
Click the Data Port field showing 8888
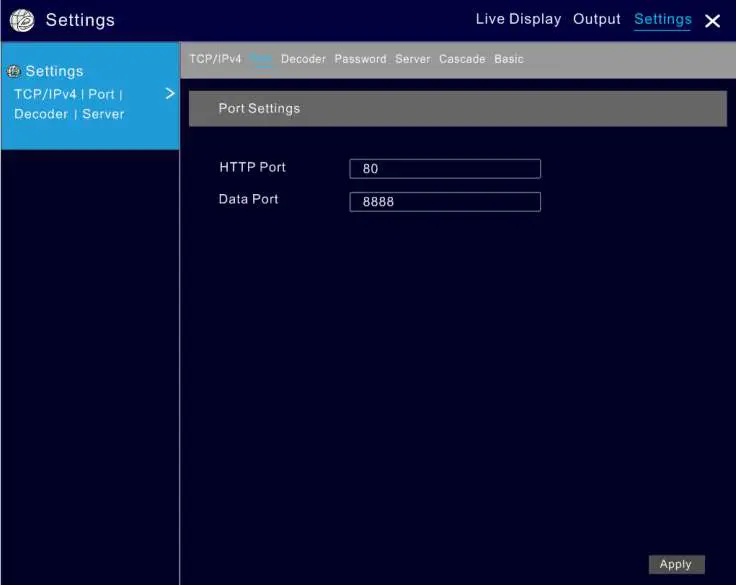pyautogui.click(x=445, y=202)
